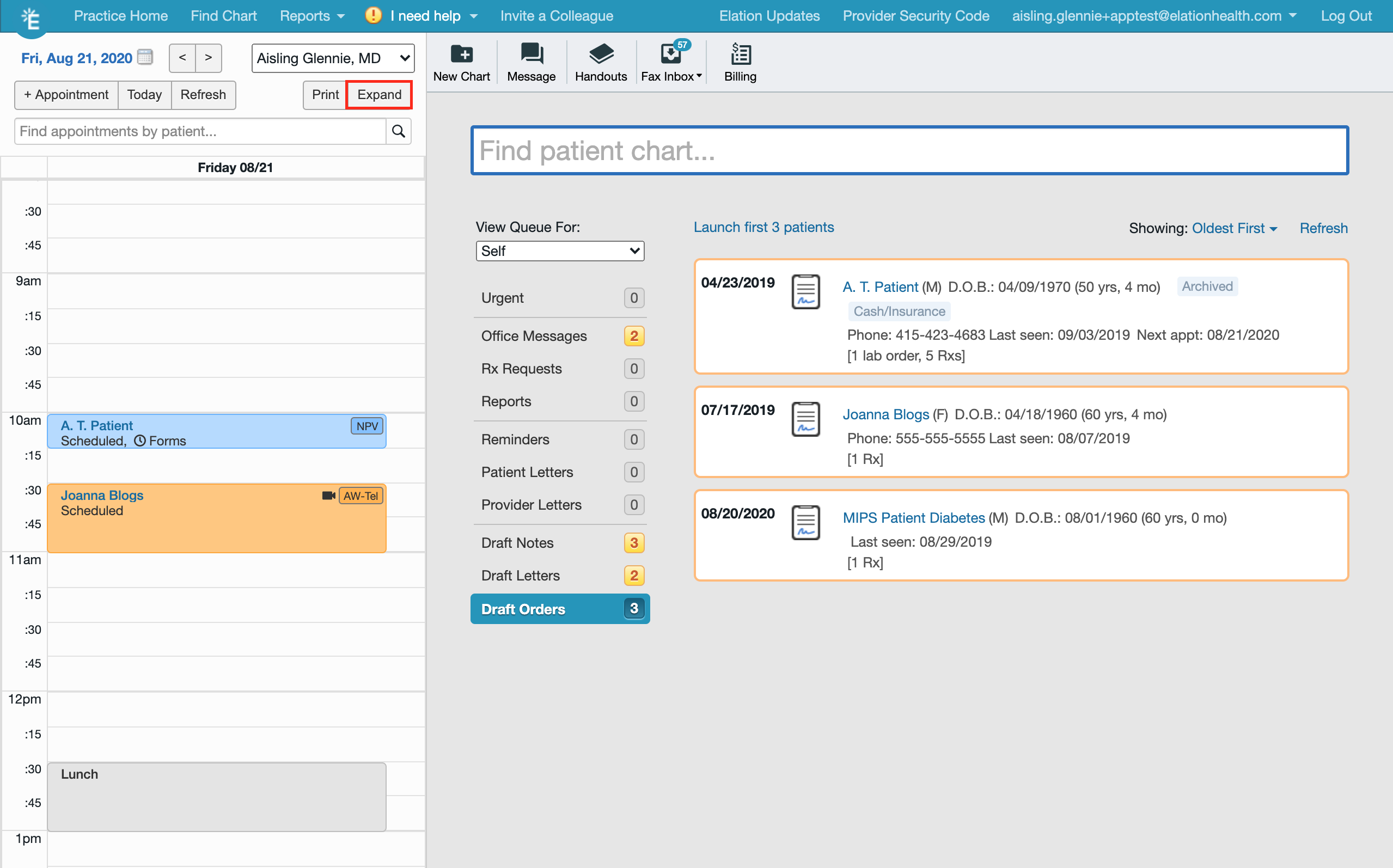Image resolution: width=1393 pixels, height=868 pixels.
Task: Click the appointment search magnifier icon
Action: (398, 131)
